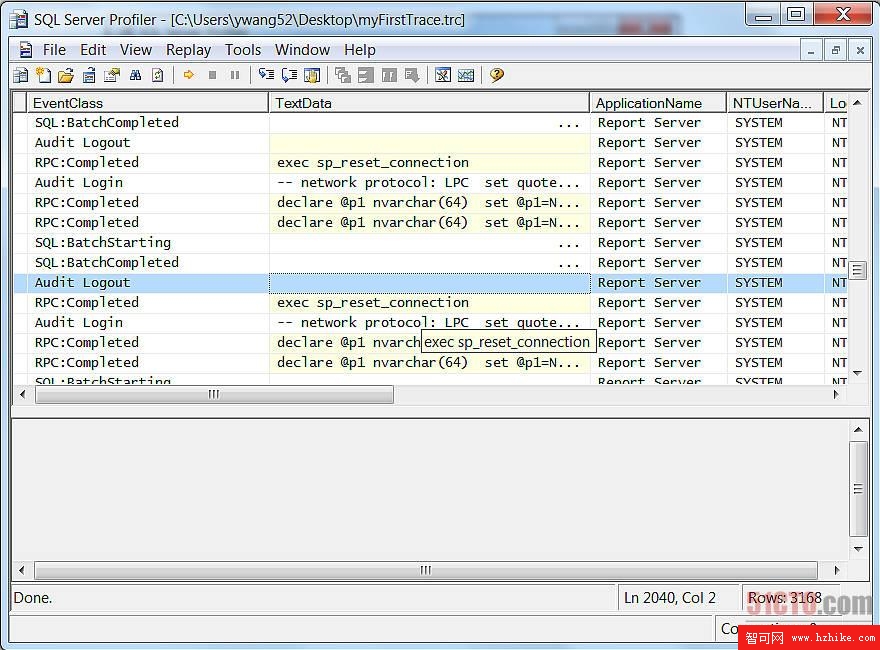This screenshot has height=650, width=880.
Task: Click the NTUserNa... column header
Action: [x=775, y=103]
